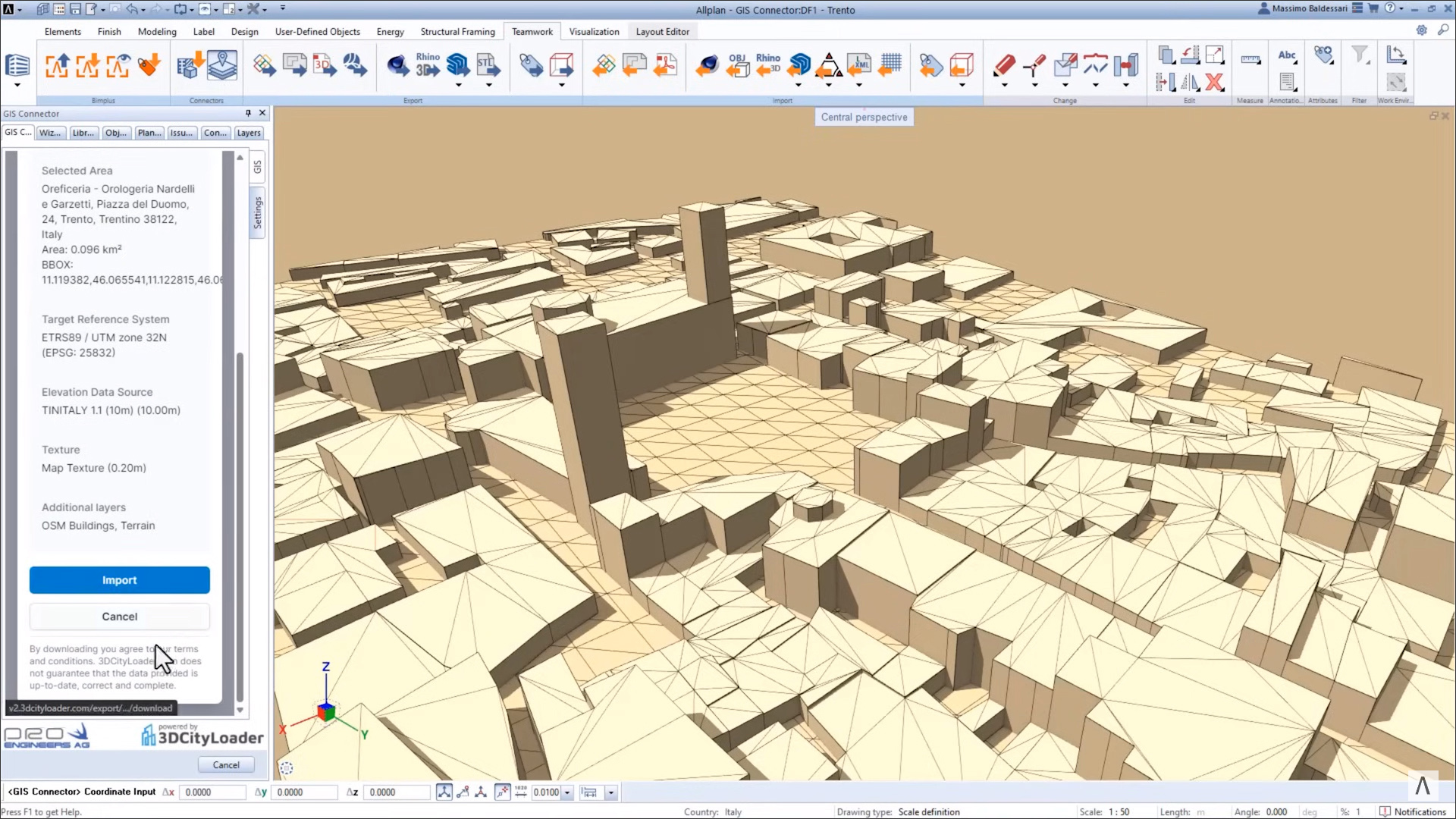Open the Layers palette tab

249,133
